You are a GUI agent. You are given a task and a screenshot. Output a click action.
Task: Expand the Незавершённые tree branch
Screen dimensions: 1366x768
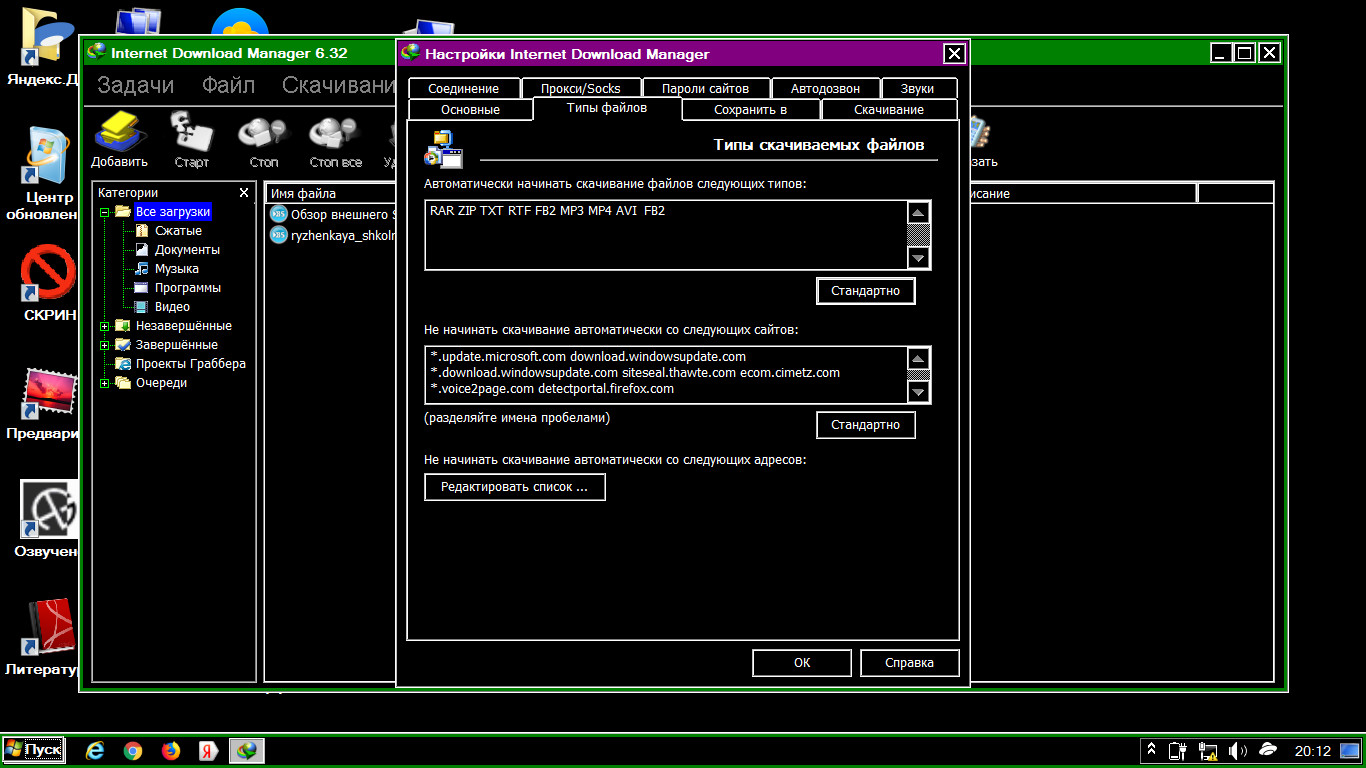coord(104,326)
